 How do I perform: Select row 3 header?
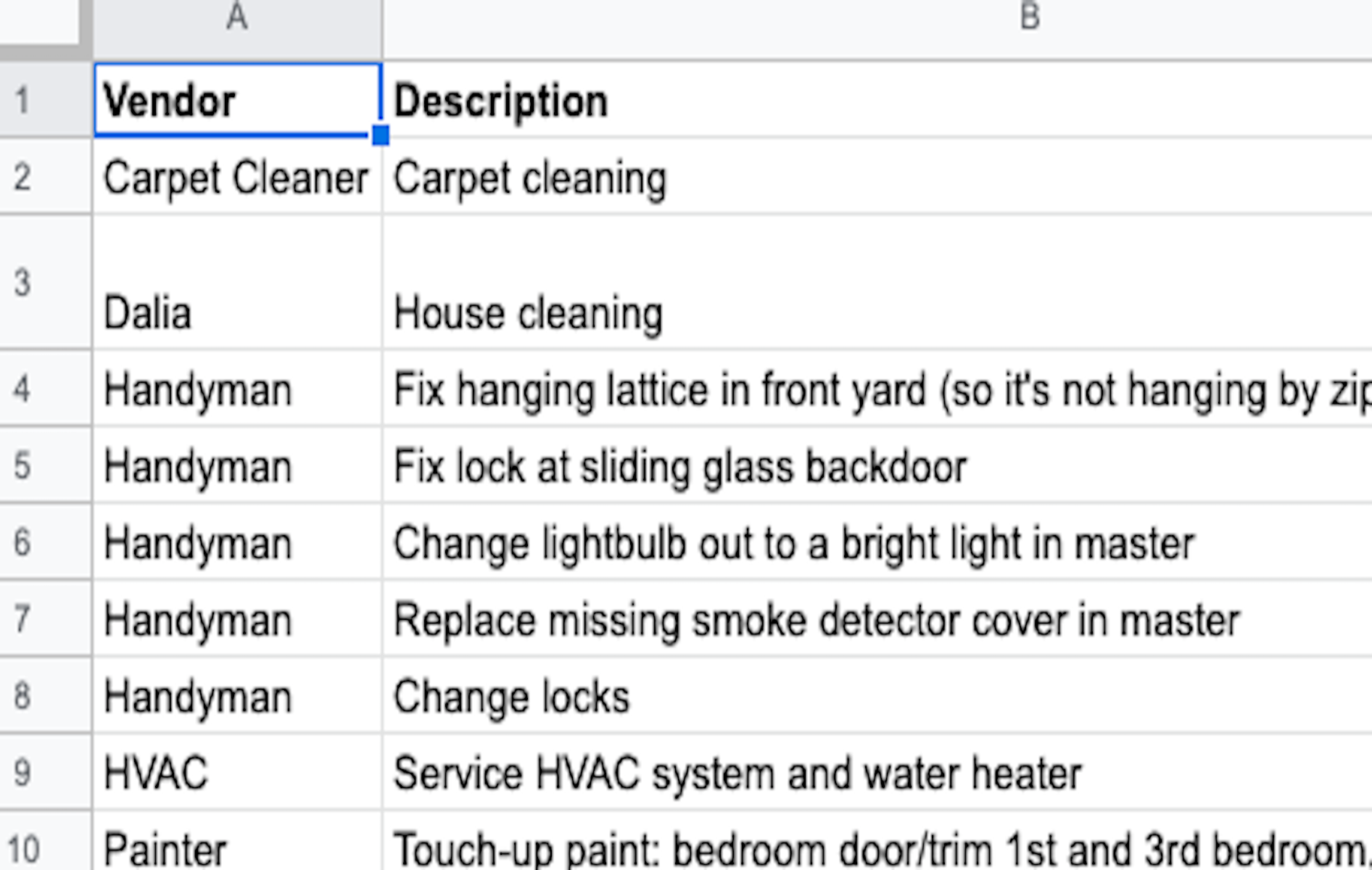(x=45, y=281)
